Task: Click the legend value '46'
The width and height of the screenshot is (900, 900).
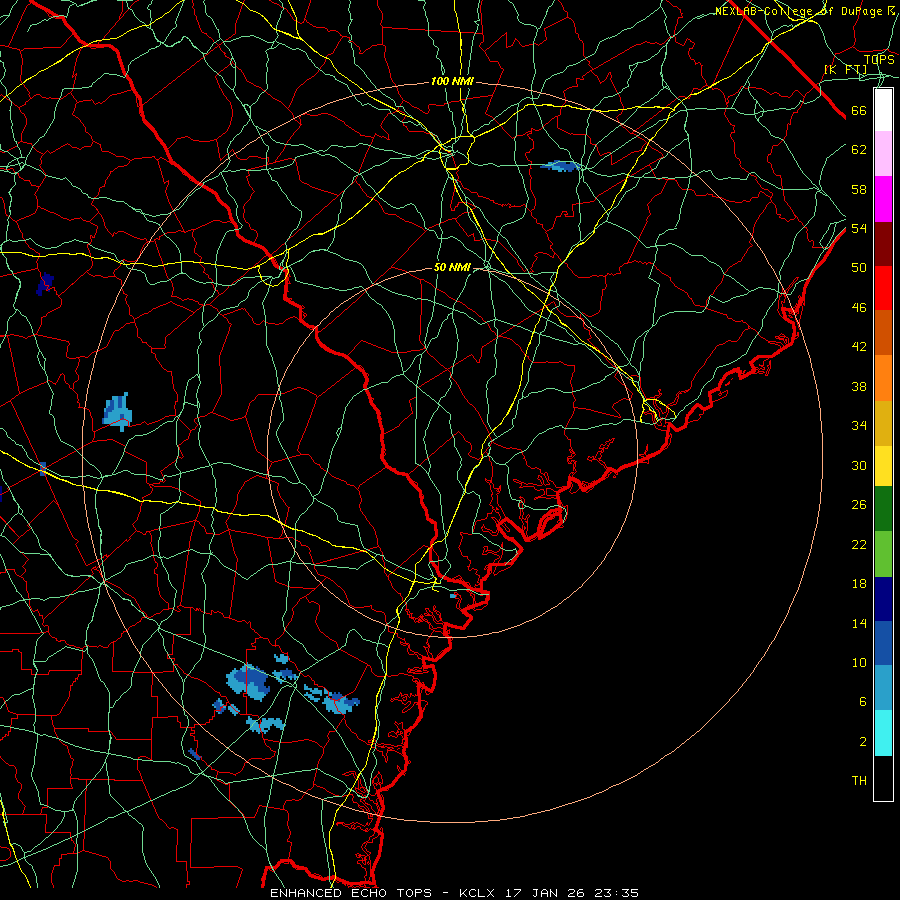Action: click(x=859, y=308)
